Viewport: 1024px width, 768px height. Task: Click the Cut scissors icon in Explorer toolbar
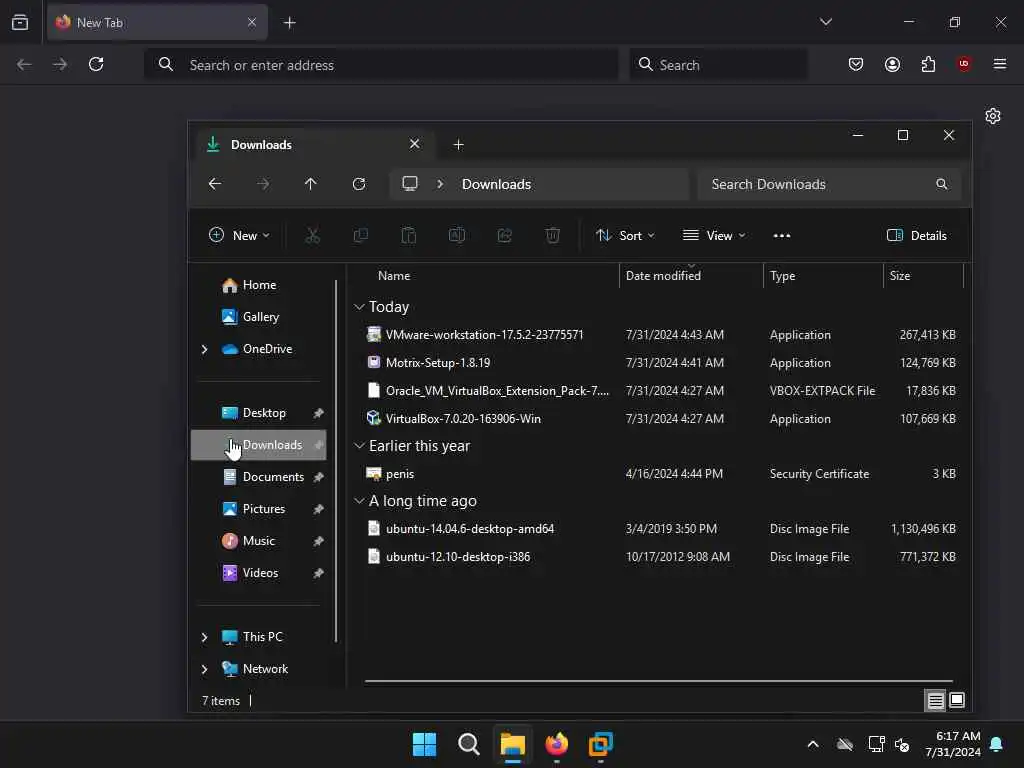[313, 236]
